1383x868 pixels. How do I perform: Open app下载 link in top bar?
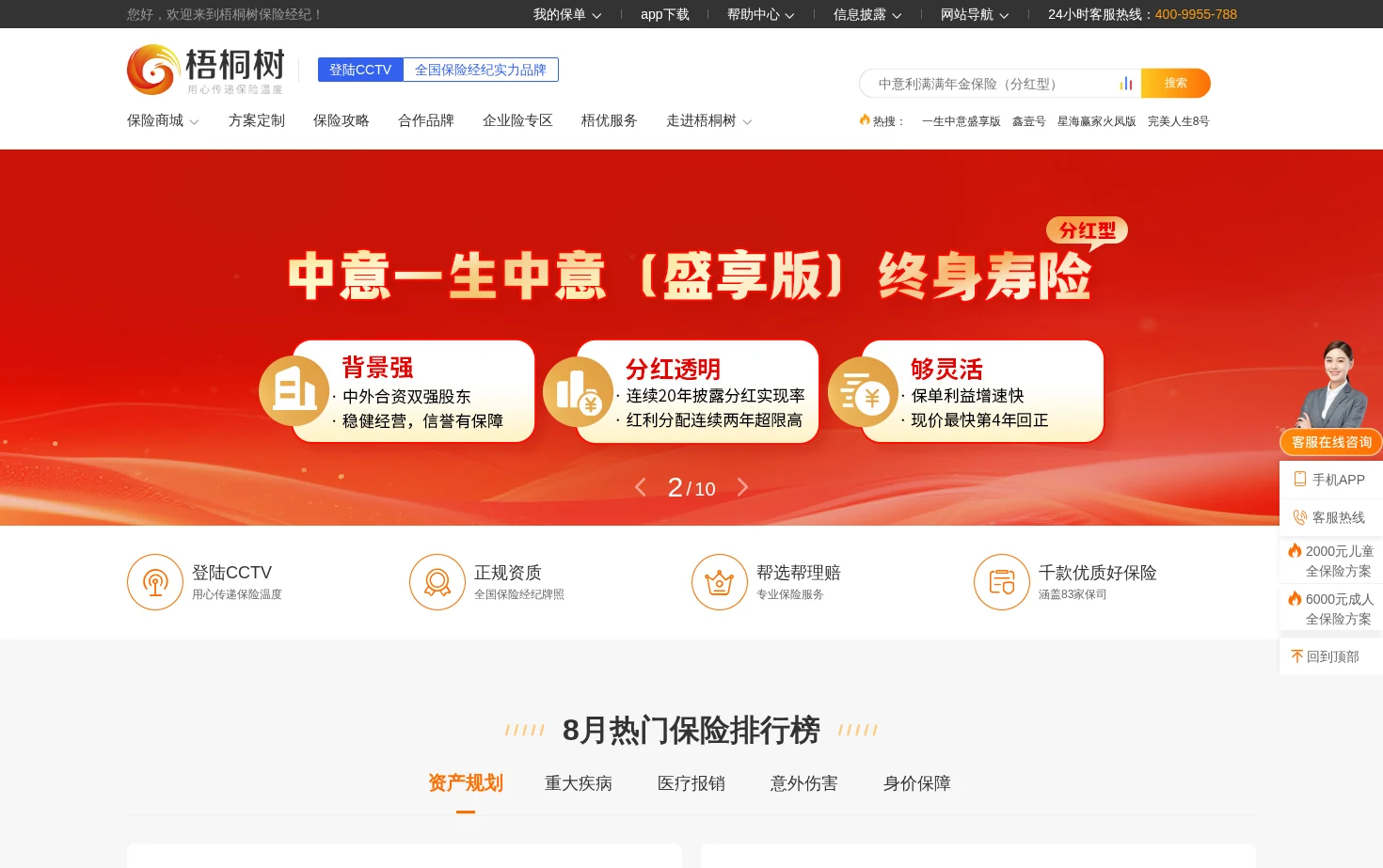coord(665,14)
